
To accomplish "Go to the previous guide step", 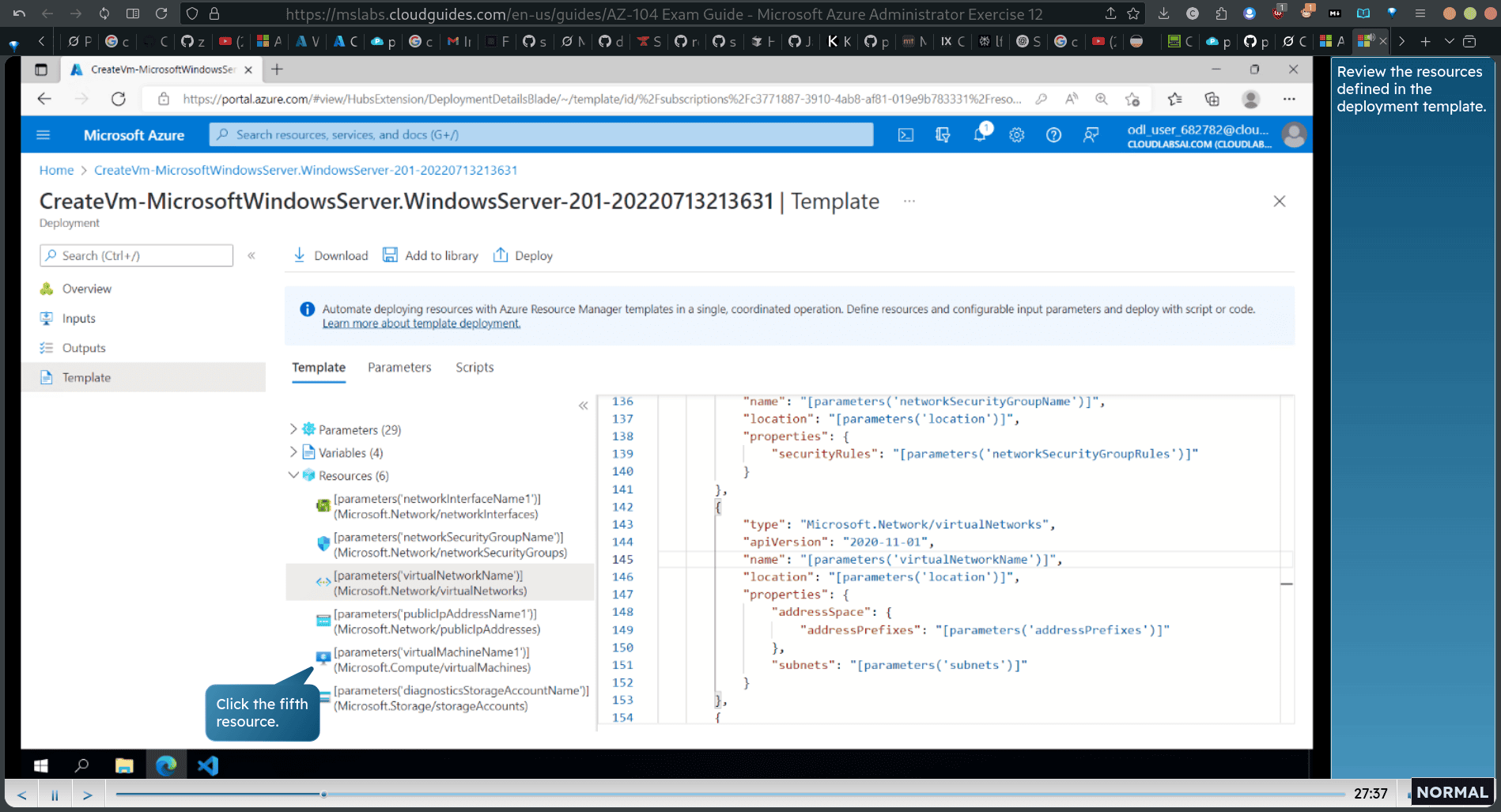I will 22,795.
